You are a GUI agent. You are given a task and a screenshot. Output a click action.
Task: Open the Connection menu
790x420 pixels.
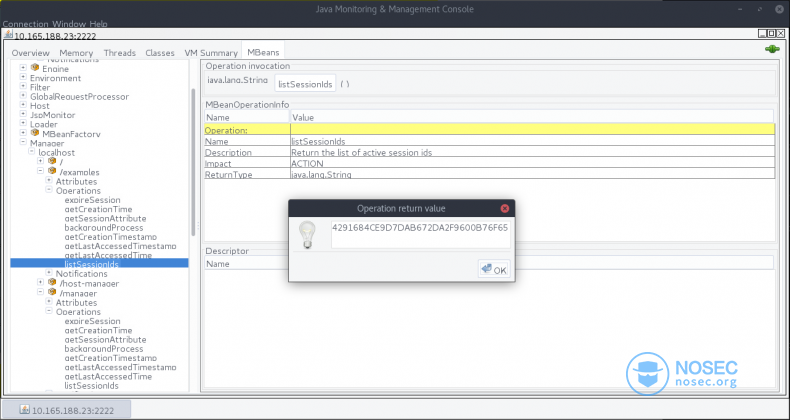(25, 24)
